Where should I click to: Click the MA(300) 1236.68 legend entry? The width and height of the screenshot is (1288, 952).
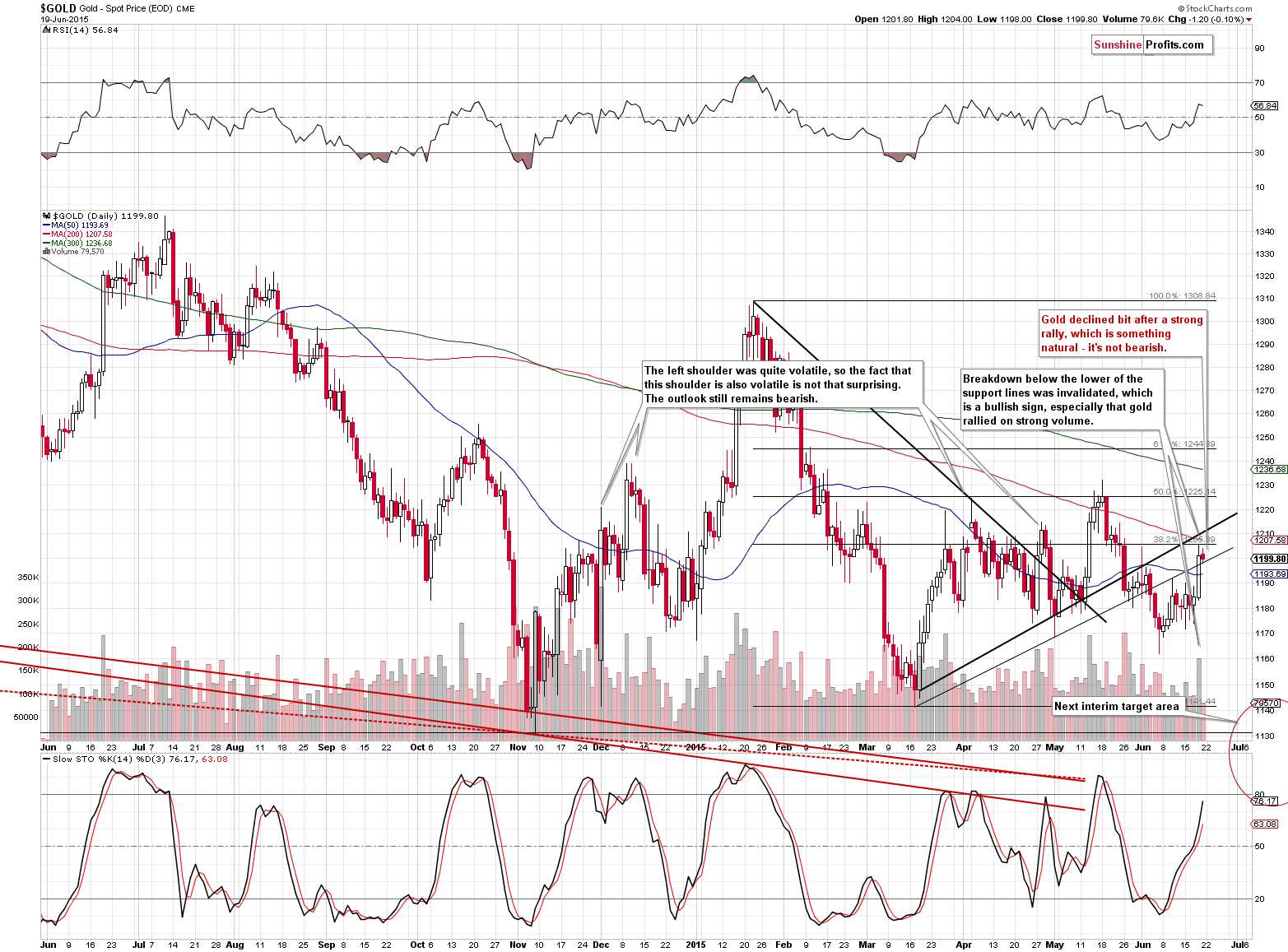pos(77,244)
